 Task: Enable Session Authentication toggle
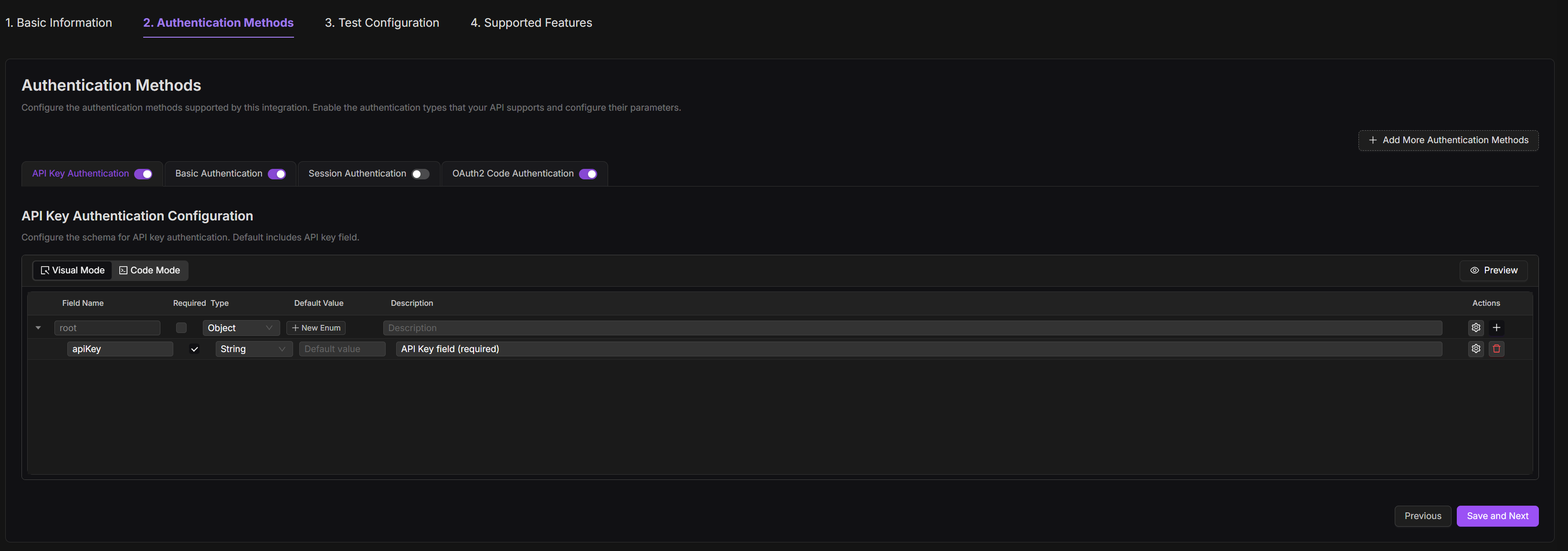420,175
